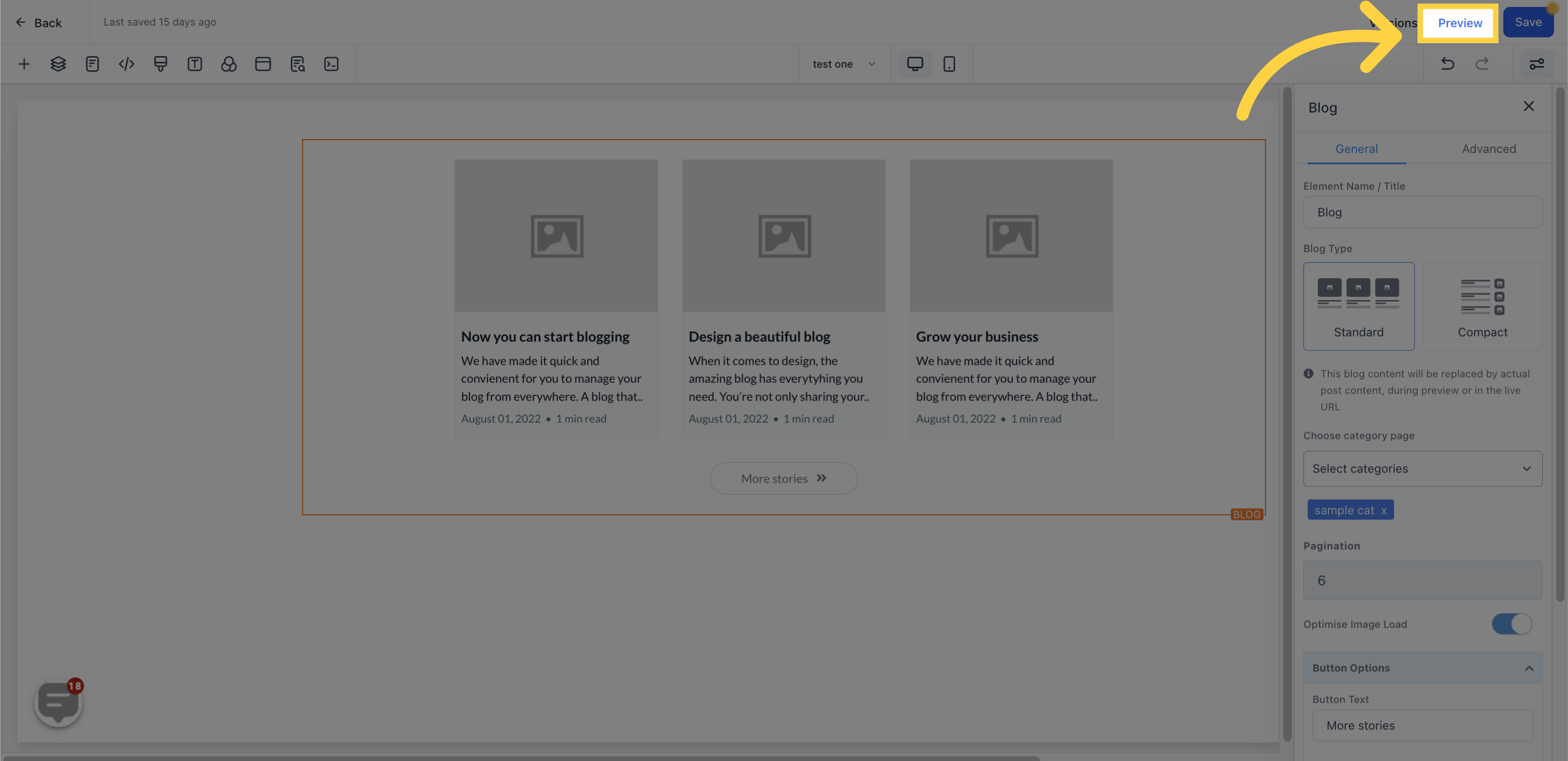The width and height of the screenshot is (1568, 761).
Task: Remove the sample cat tag
Action: [1383, 510]
